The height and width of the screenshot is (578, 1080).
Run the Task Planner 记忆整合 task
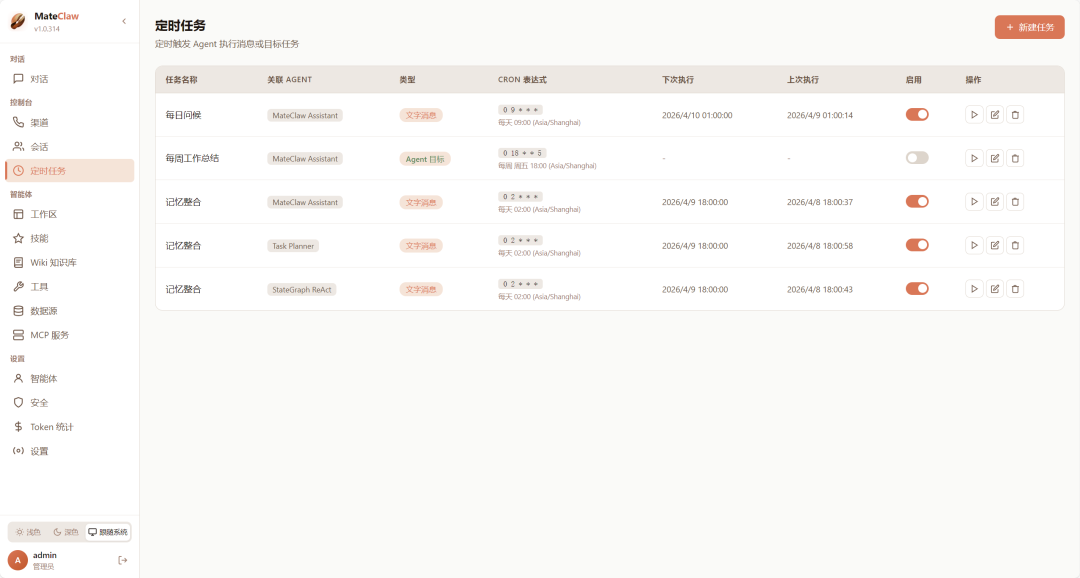[x=974, y=245]
